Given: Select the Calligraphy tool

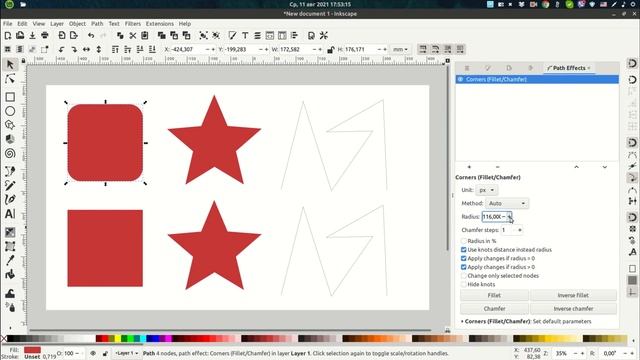Looking at the screenshot, I should pyautogui.click(x=10, y=200).
